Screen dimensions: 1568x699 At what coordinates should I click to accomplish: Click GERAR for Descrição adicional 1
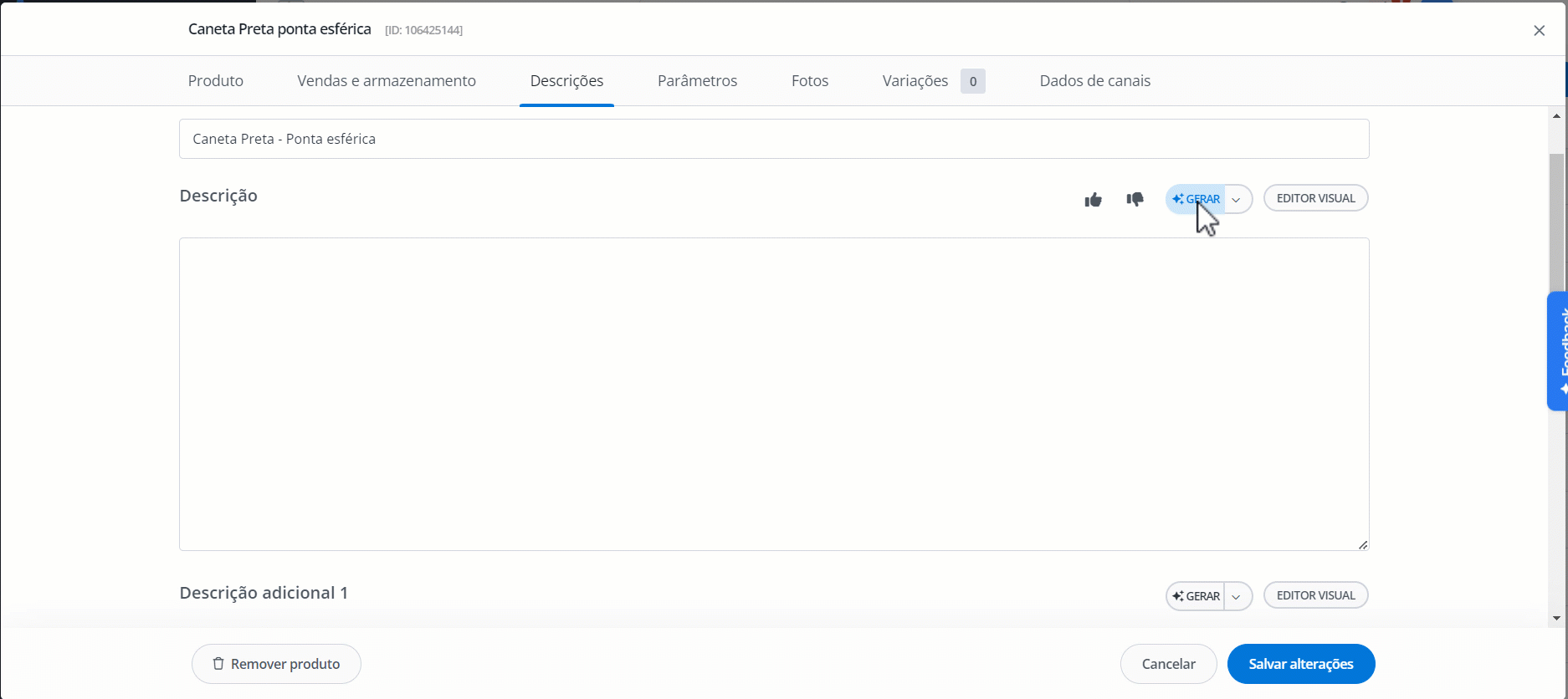point(1196,596)
